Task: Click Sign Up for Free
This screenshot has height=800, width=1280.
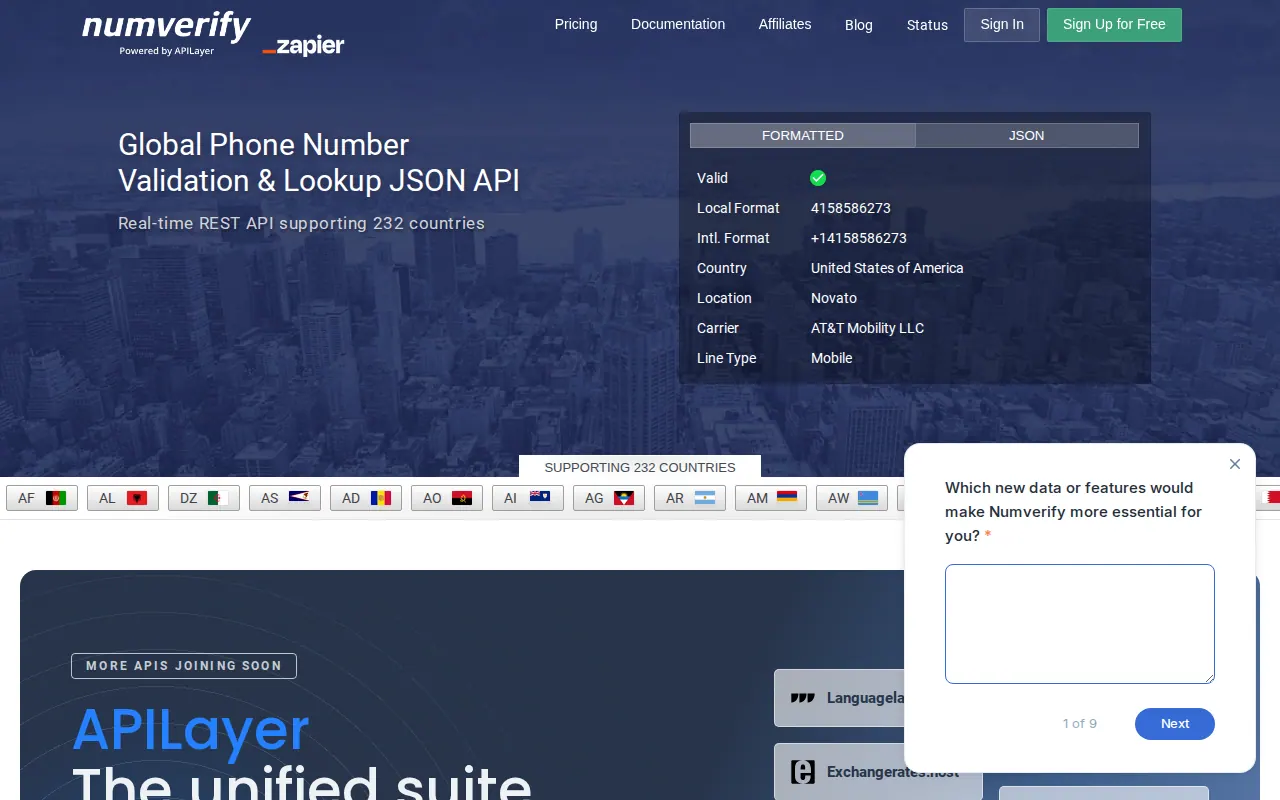Action: click(x=1114, y=25)
